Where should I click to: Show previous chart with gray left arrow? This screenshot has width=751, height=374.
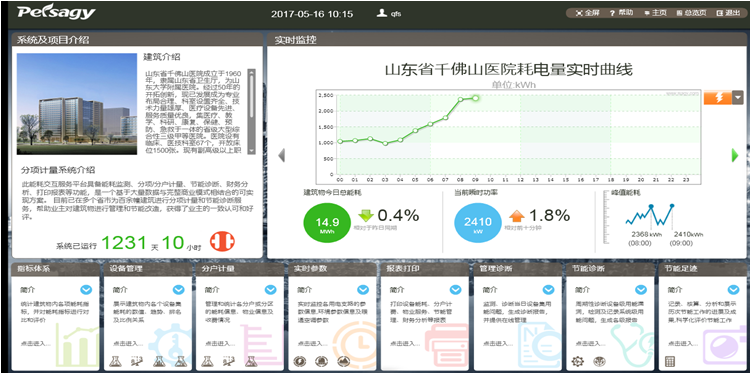[282, 155]
